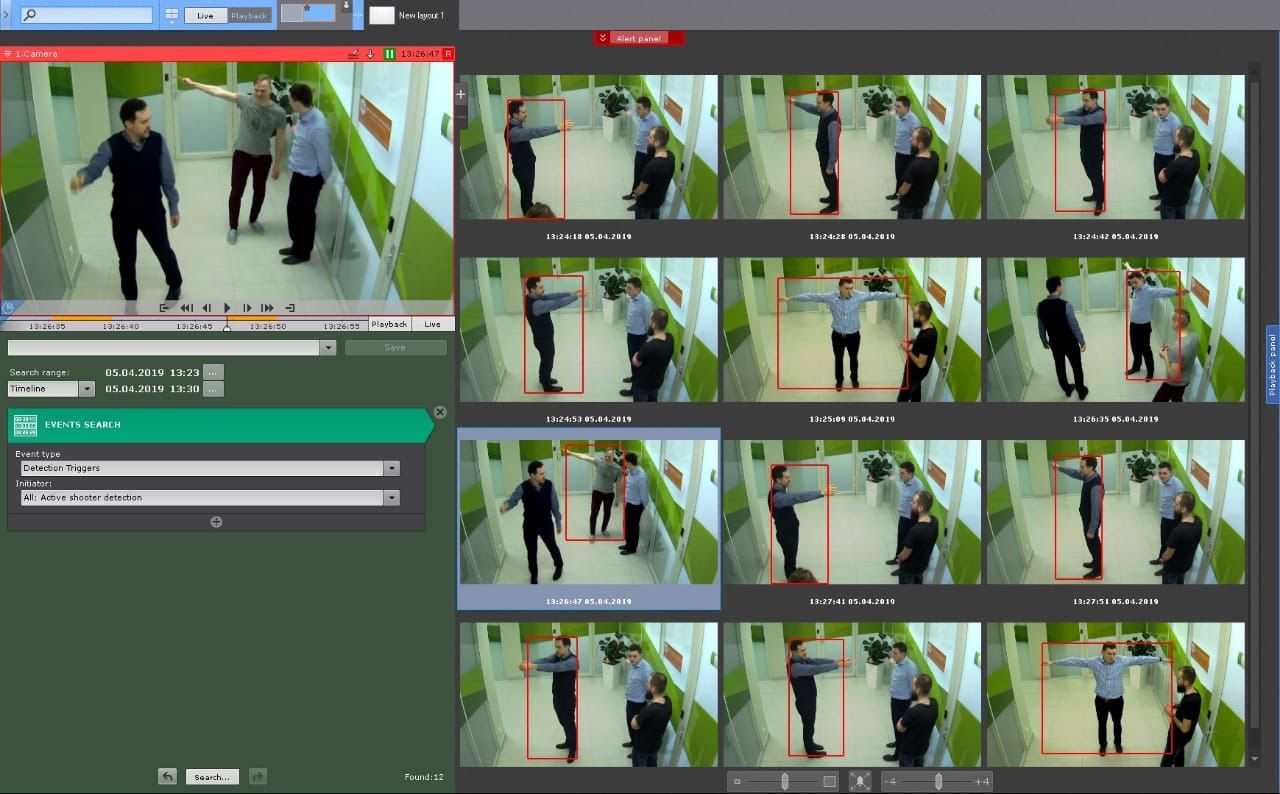Click the plus button beside results grid
This screenshot has width=1280, height=794.
point(460,95)
